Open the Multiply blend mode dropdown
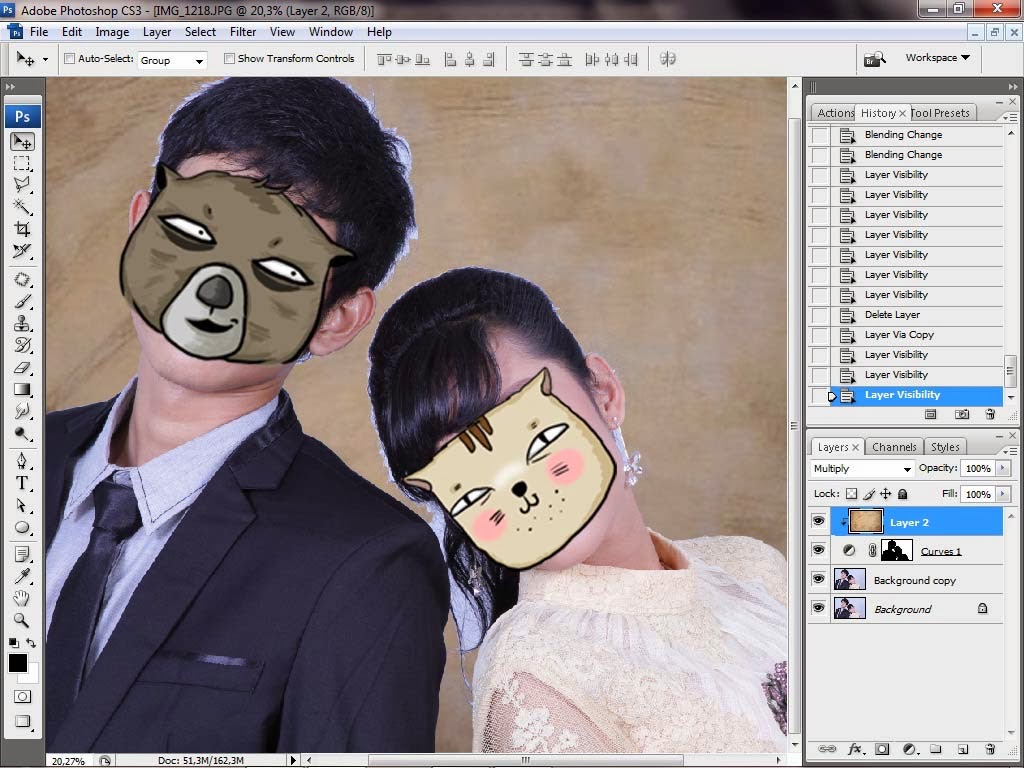Screen dimensions: 1024x768 pyautogui.click(x=863, y=468)
